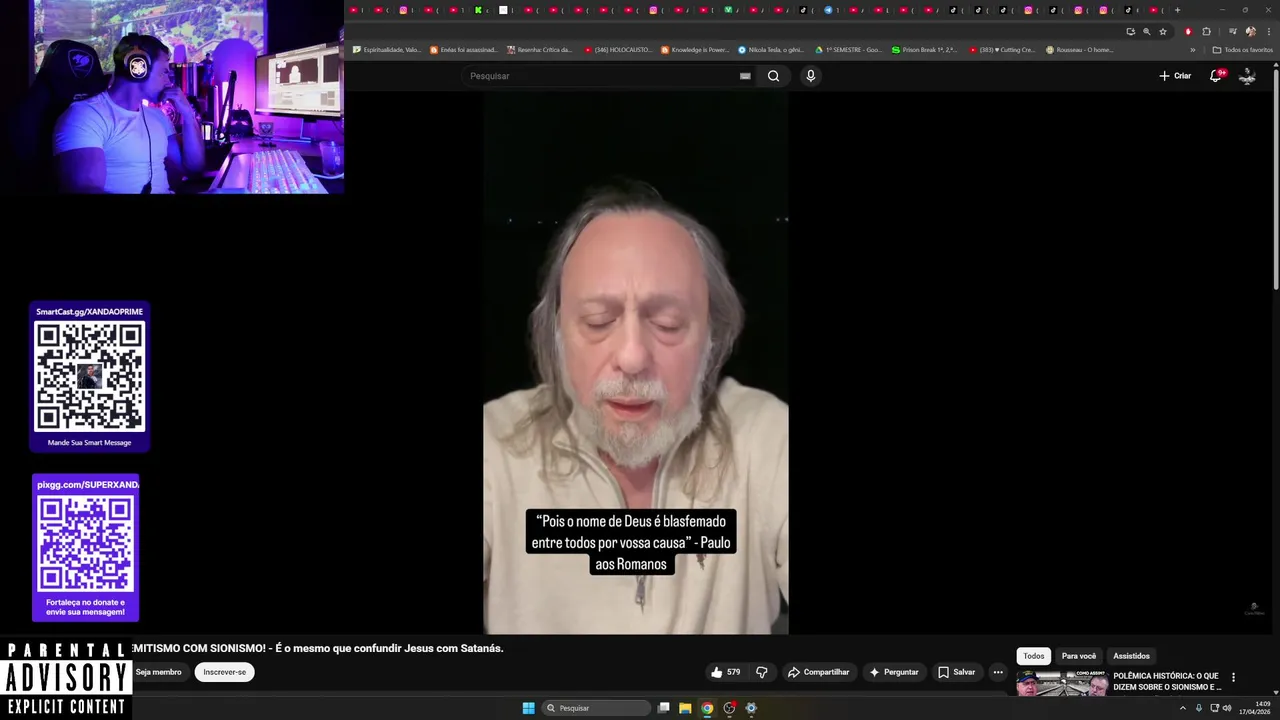Open the Chrome profile avatar
This screenshot has height=720, width=1280.
coord(1250,31)
